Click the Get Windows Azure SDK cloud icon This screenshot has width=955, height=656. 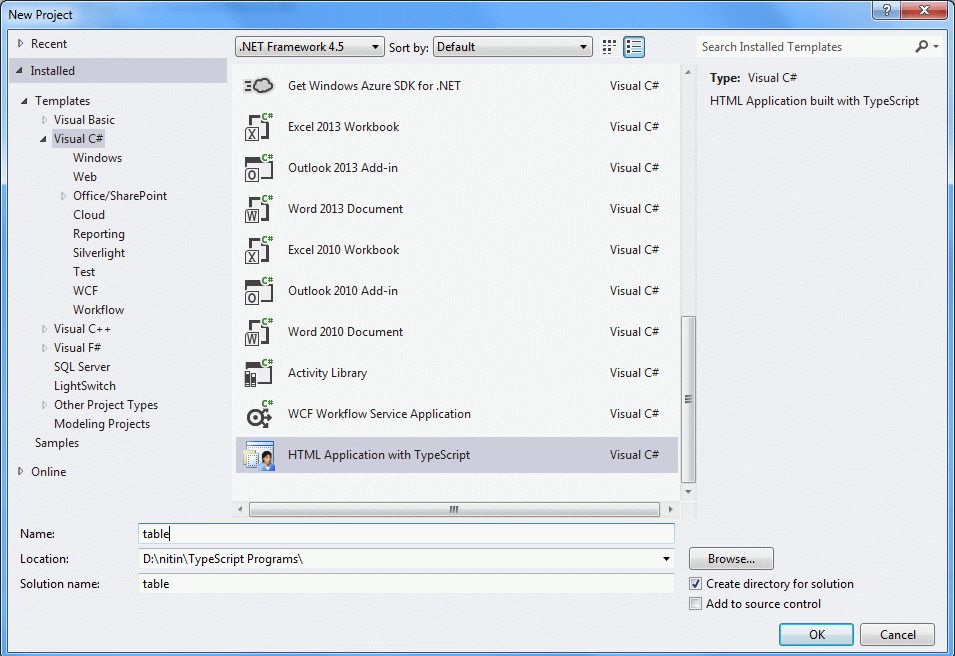pos(259,86)
